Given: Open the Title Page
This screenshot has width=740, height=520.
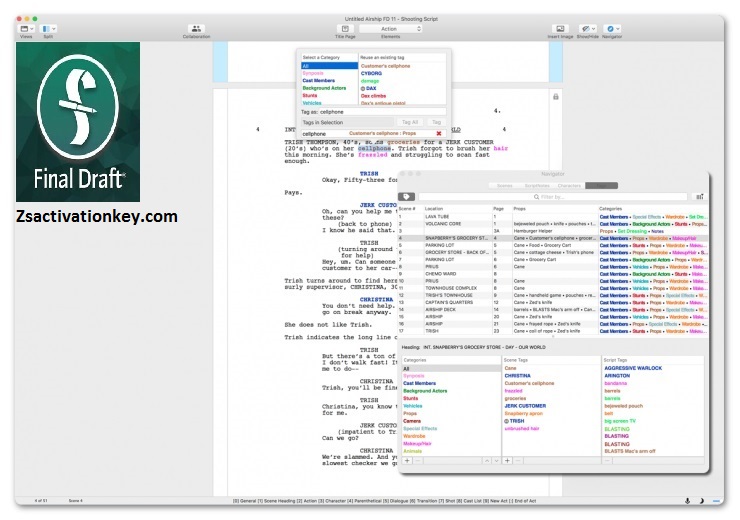Looking at the screenshot, I should [x=345, y=29].
